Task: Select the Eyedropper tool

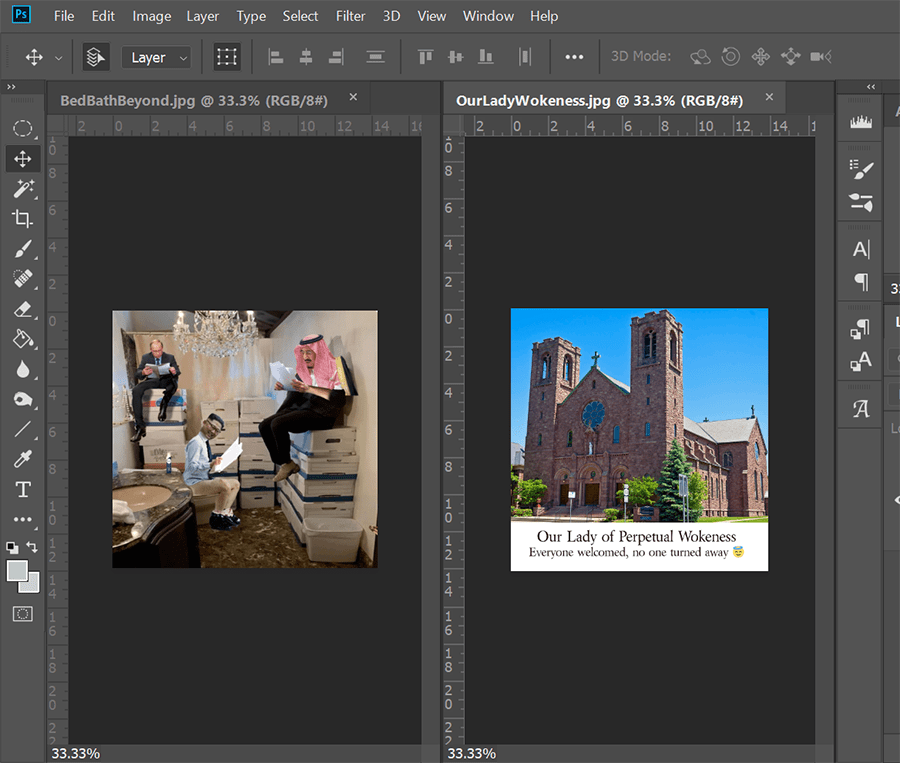Action: click(24, 458)
